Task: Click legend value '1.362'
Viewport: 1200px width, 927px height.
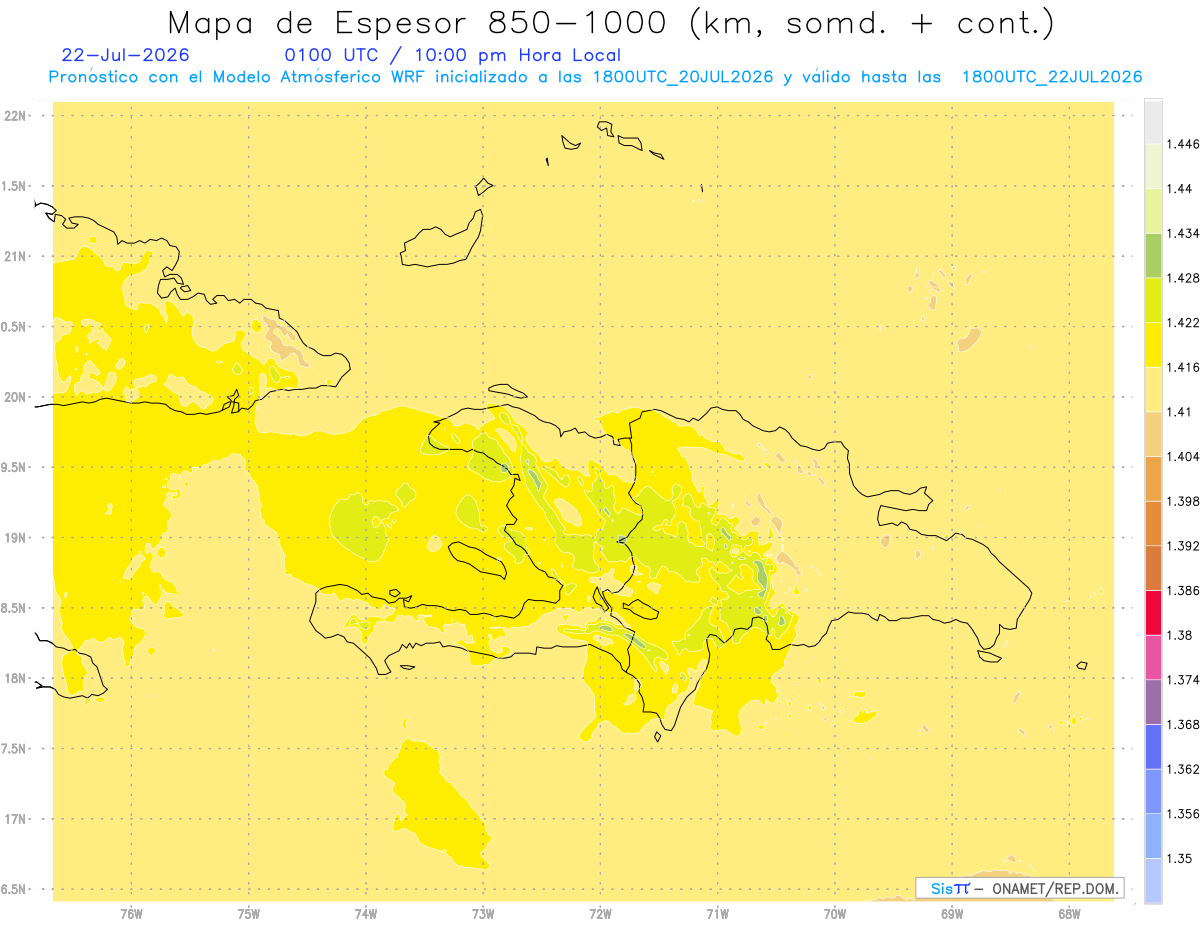Action: point(1183,769)
